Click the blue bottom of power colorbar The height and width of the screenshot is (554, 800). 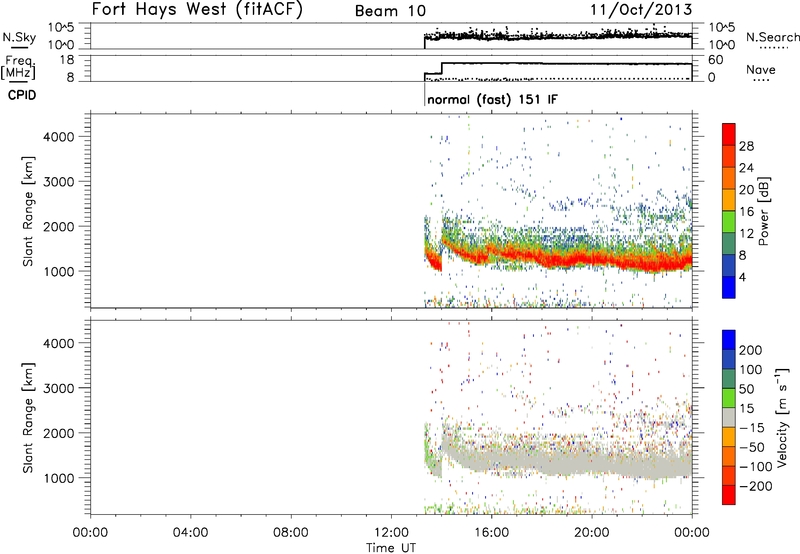(x=729, y=288)
